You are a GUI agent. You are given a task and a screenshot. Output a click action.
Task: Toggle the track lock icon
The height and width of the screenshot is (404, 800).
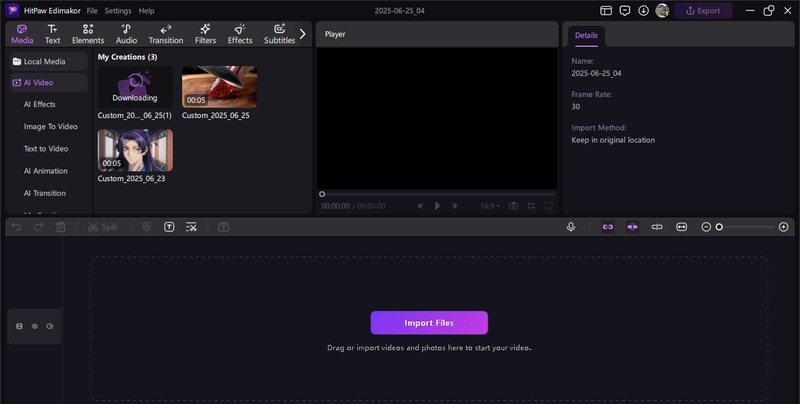point(19,326)
